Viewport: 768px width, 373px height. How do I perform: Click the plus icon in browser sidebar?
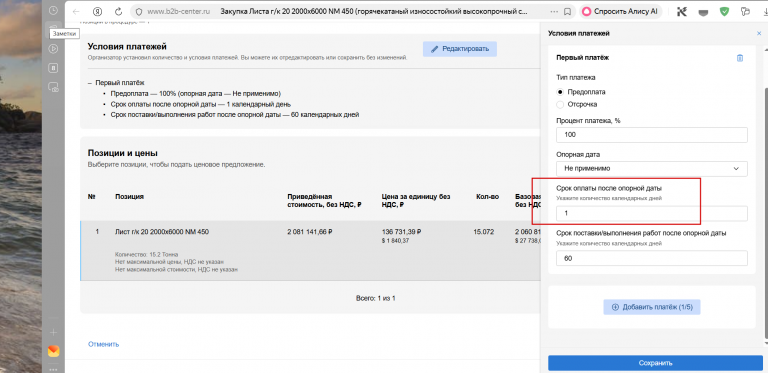(53, 332)
